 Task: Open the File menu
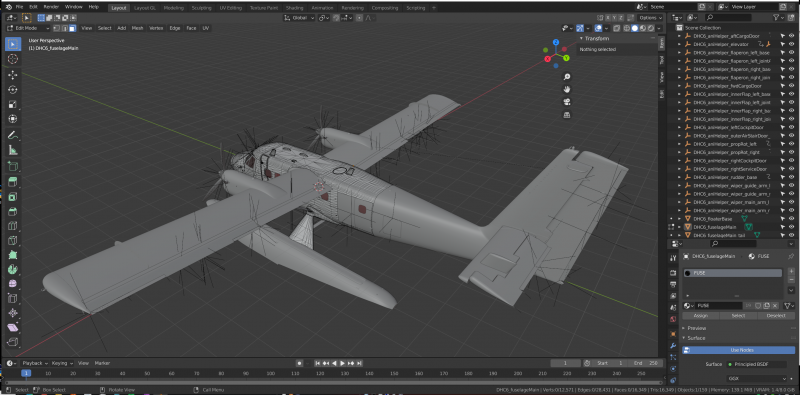point(19,7)
